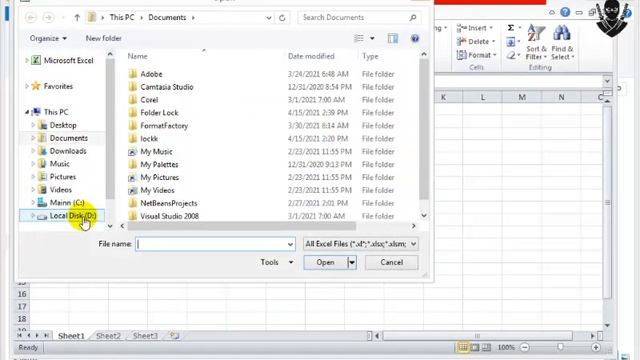Open the All Excel Files type filter
This screenshot has height=360, width=640.
tap(360, 244)
